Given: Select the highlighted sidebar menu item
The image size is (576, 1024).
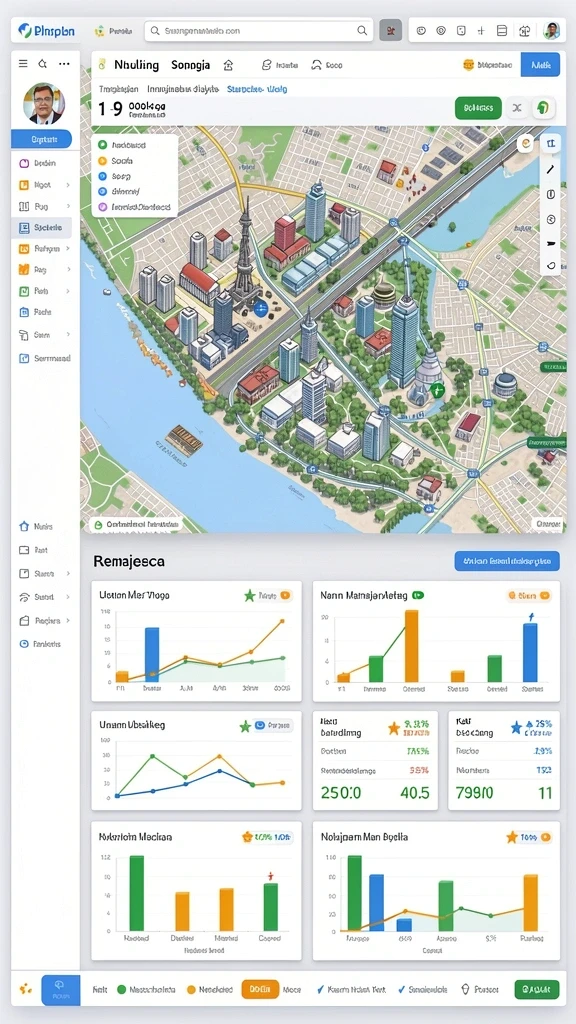Looking at the screenshot, I should [42, 227].
